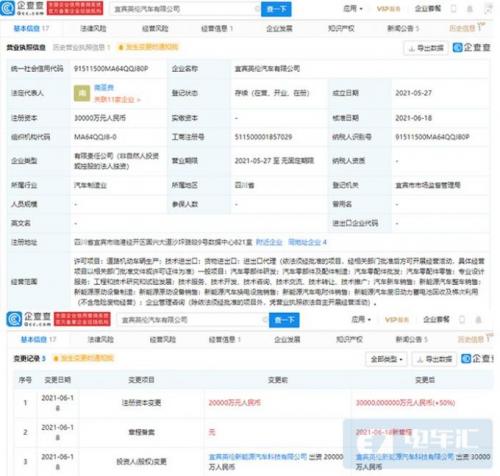
Task: Open 企业套餐 in the header above 变更记录
Action: point(436,320)
